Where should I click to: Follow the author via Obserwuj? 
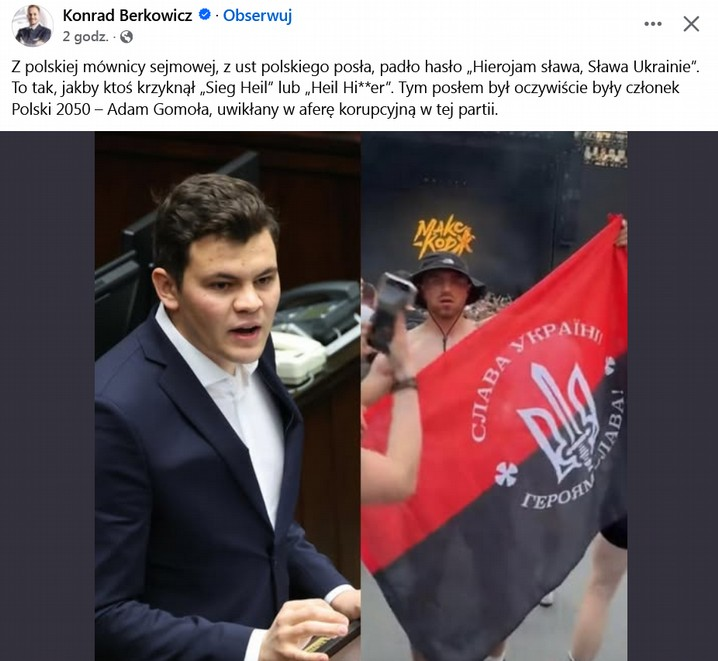click(257, 16)
